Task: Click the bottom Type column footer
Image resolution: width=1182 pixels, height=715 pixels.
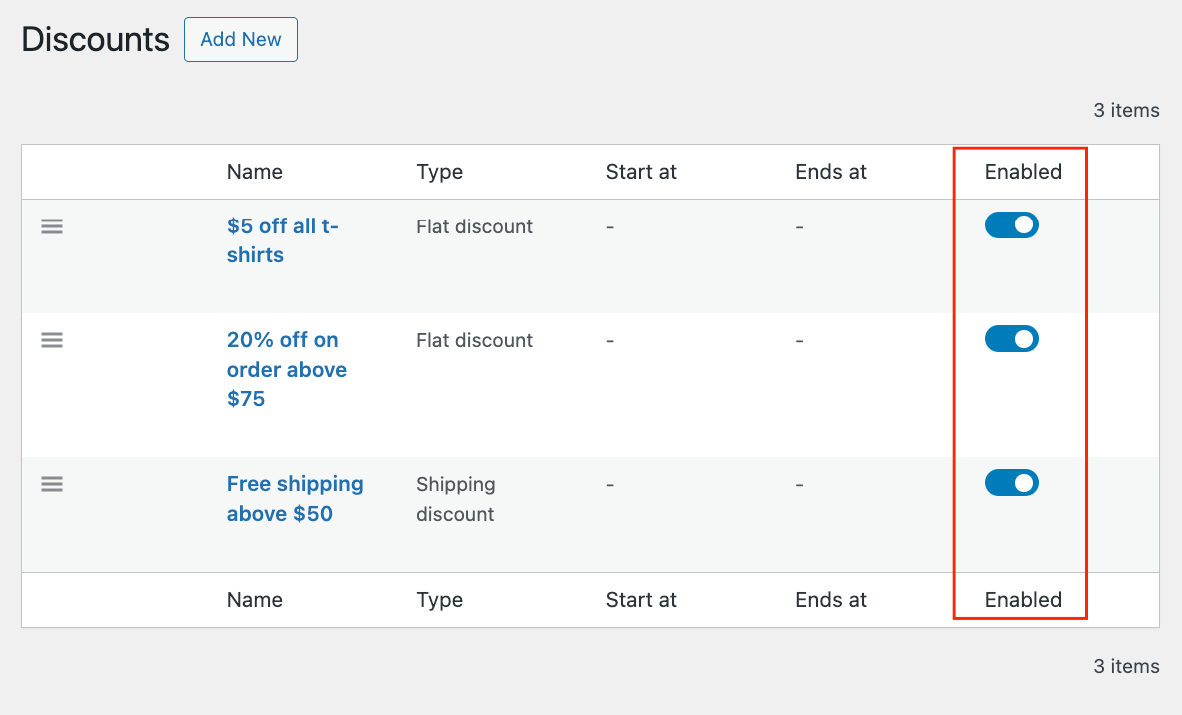Action: 439,600
